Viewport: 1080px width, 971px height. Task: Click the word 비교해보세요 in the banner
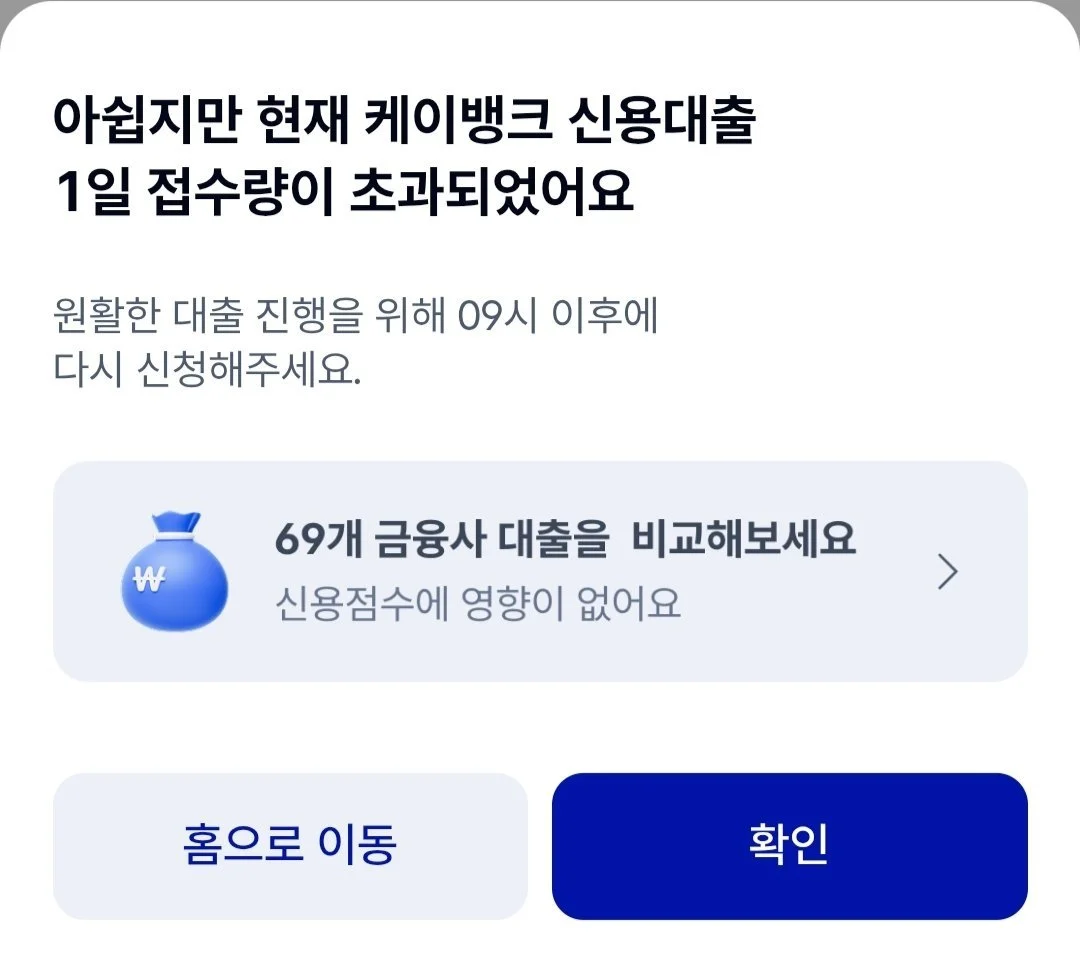pyautogui.click(x=744, y=541)
